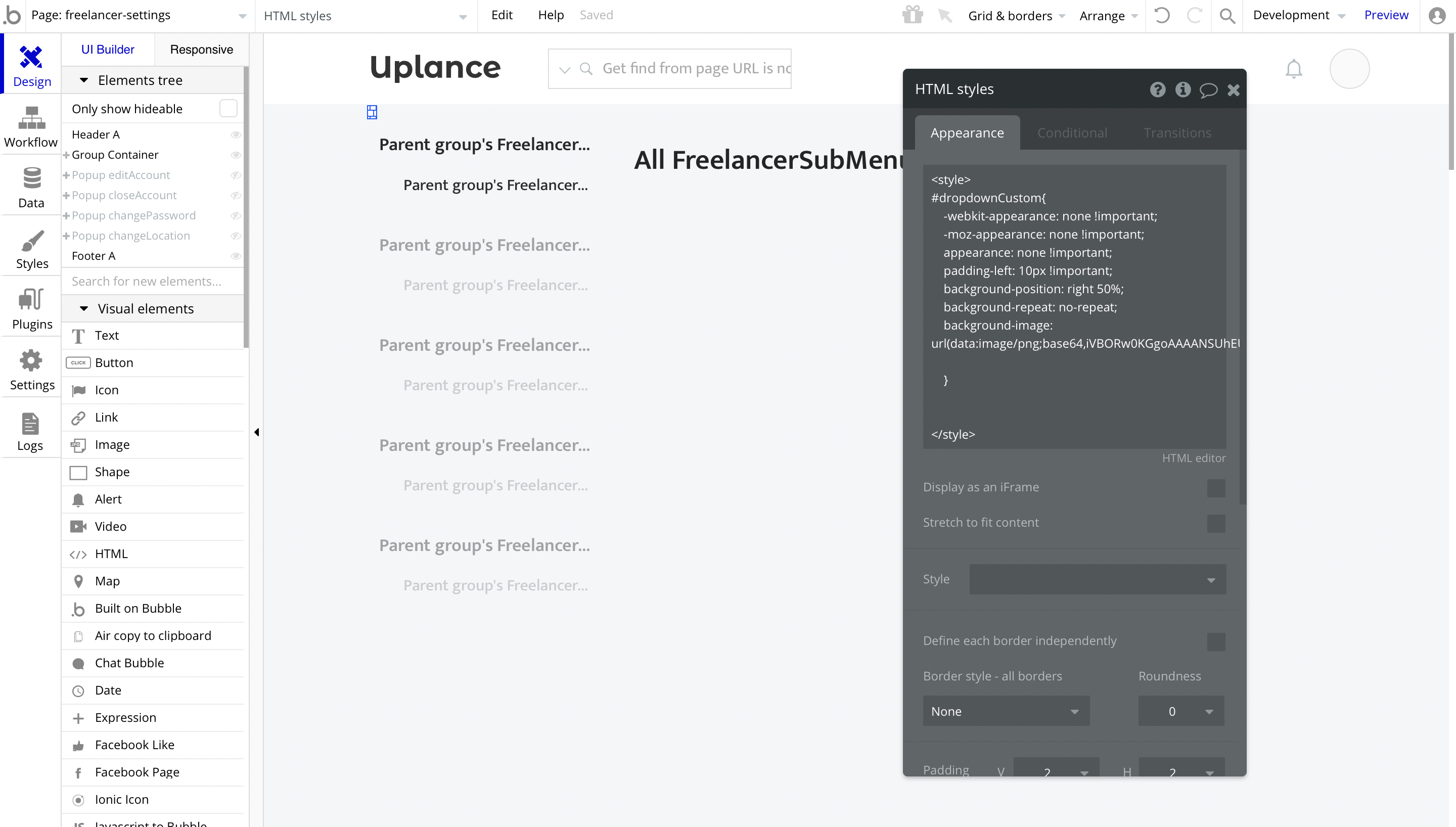Toggle Stretch to fit content checkbox
Image resolution: width=1456 pixels, height=827 pixels.
(1216, 523)
